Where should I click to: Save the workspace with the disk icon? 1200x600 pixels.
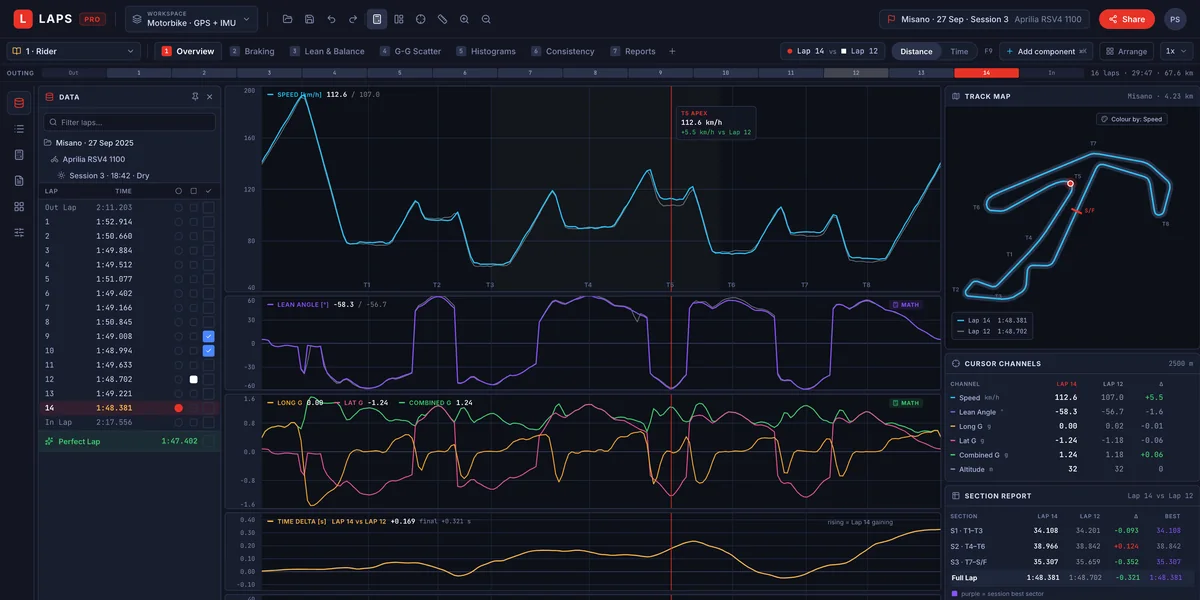[x=310, y=19]
